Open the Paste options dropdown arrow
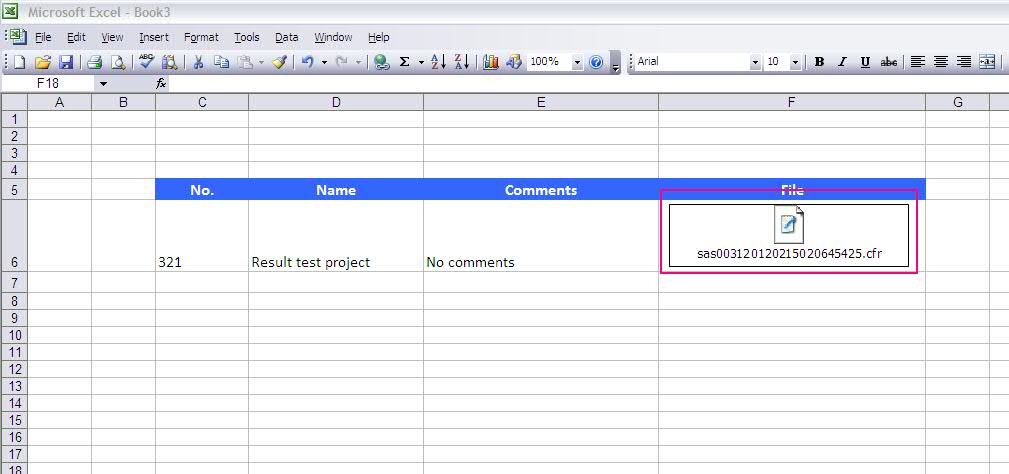The image size is (1009, 474). coord(262,62)
